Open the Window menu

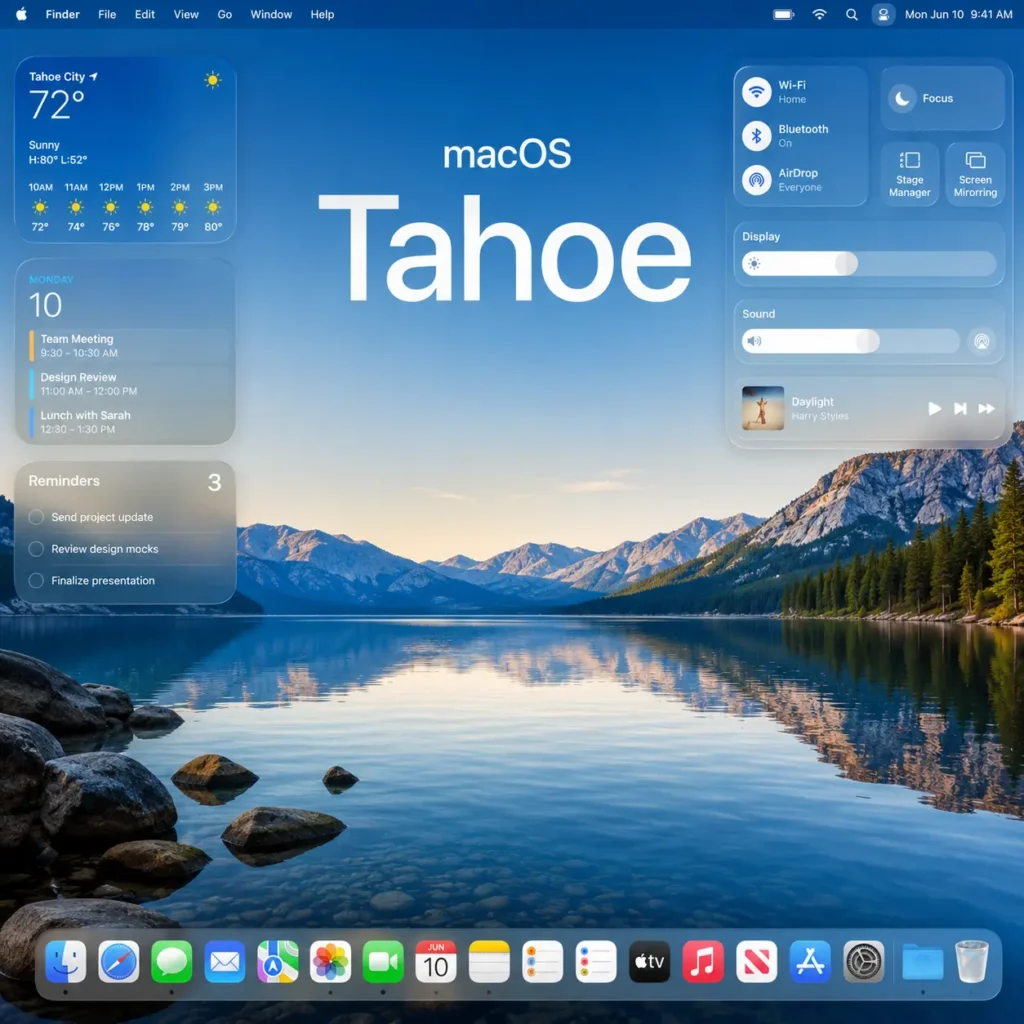click(271, 14)
